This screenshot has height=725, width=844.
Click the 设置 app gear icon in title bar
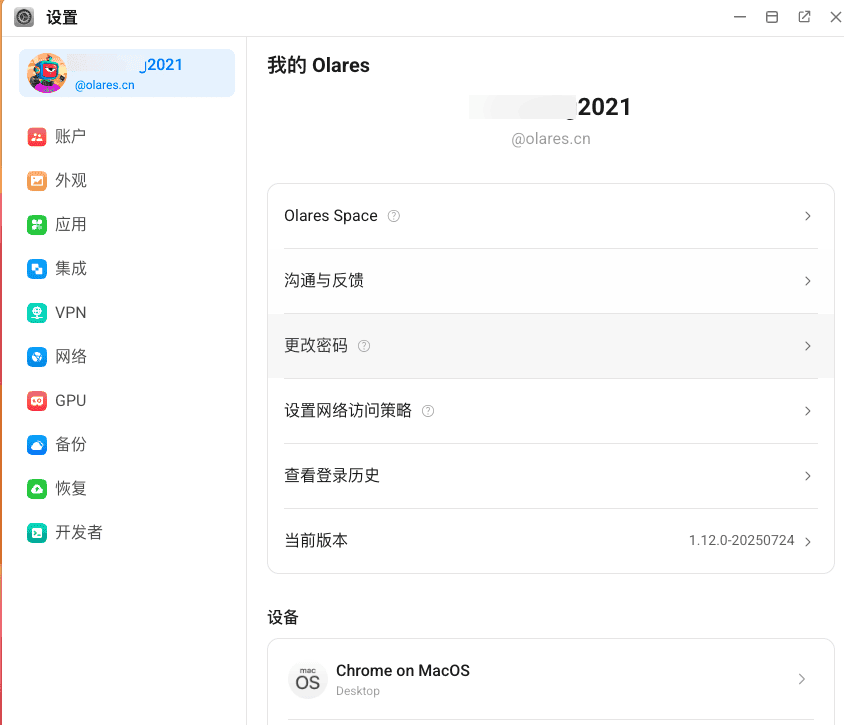coord(24,17)
